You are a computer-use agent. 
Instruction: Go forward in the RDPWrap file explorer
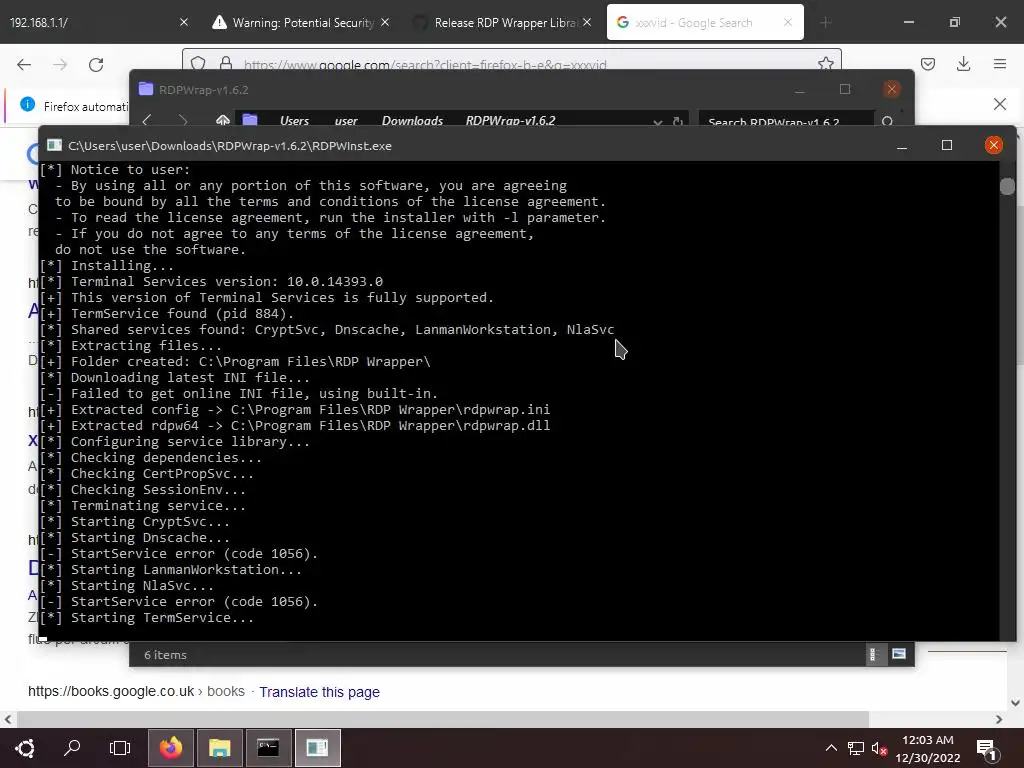pos(184,121)
